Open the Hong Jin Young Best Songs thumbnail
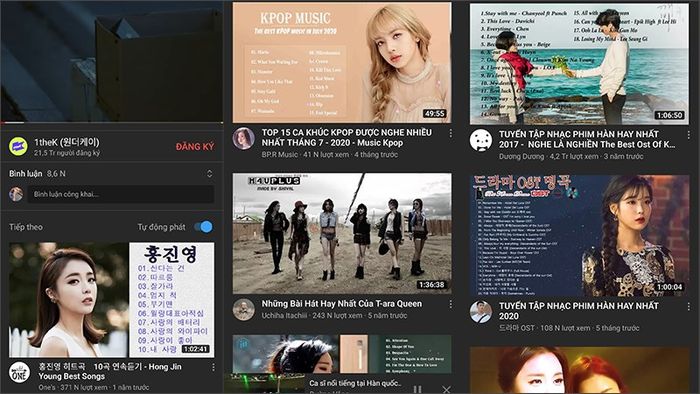 pyautogui.click(x=112, y=299)
